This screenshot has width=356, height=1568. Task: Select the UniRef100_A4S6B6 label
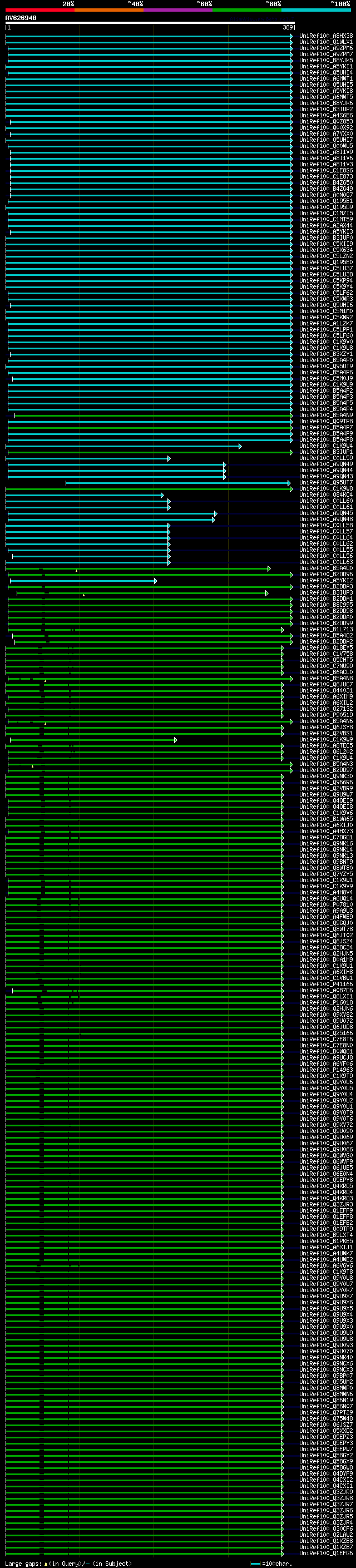pos(326,115)
